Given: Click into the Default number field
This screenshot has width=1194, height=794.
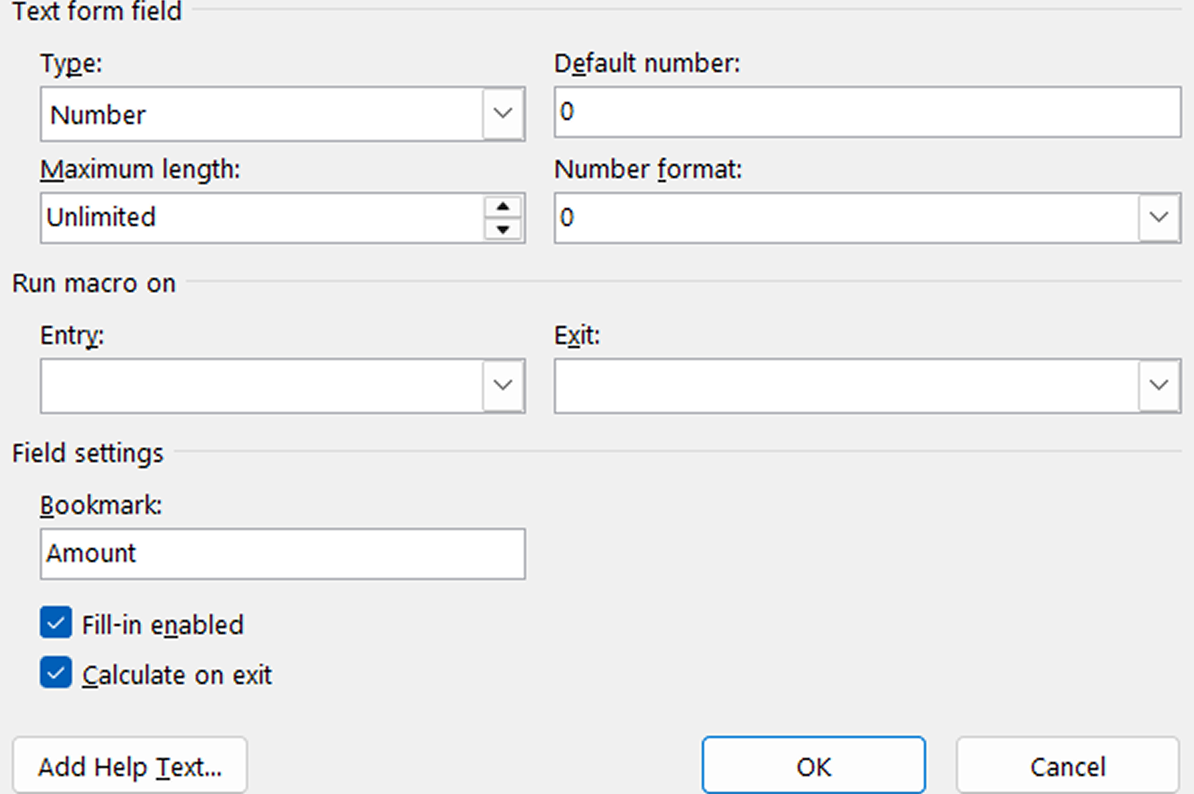Looking at the screenshot, I should 866,112.
